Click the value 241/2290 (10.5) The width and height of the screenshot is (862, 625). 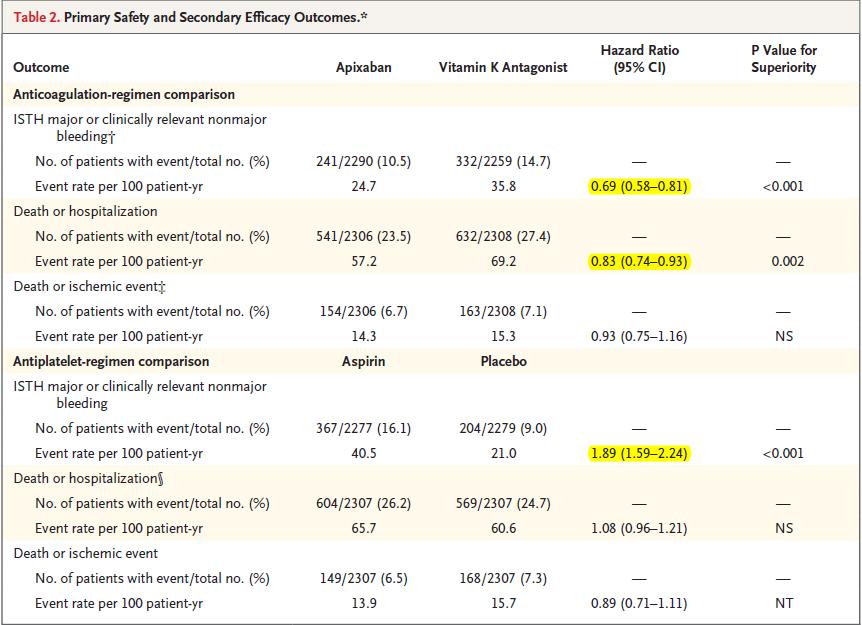point(364,161)
